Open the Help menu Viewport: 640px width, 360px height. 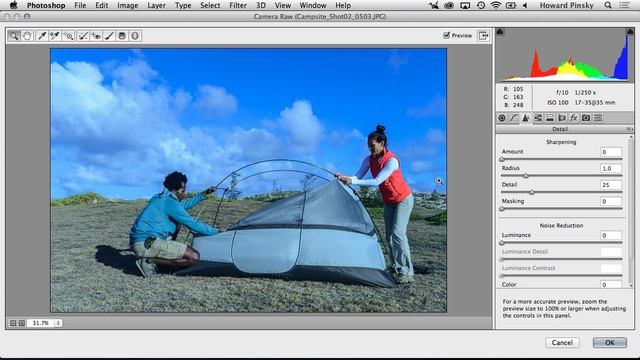tap(343, 5)
